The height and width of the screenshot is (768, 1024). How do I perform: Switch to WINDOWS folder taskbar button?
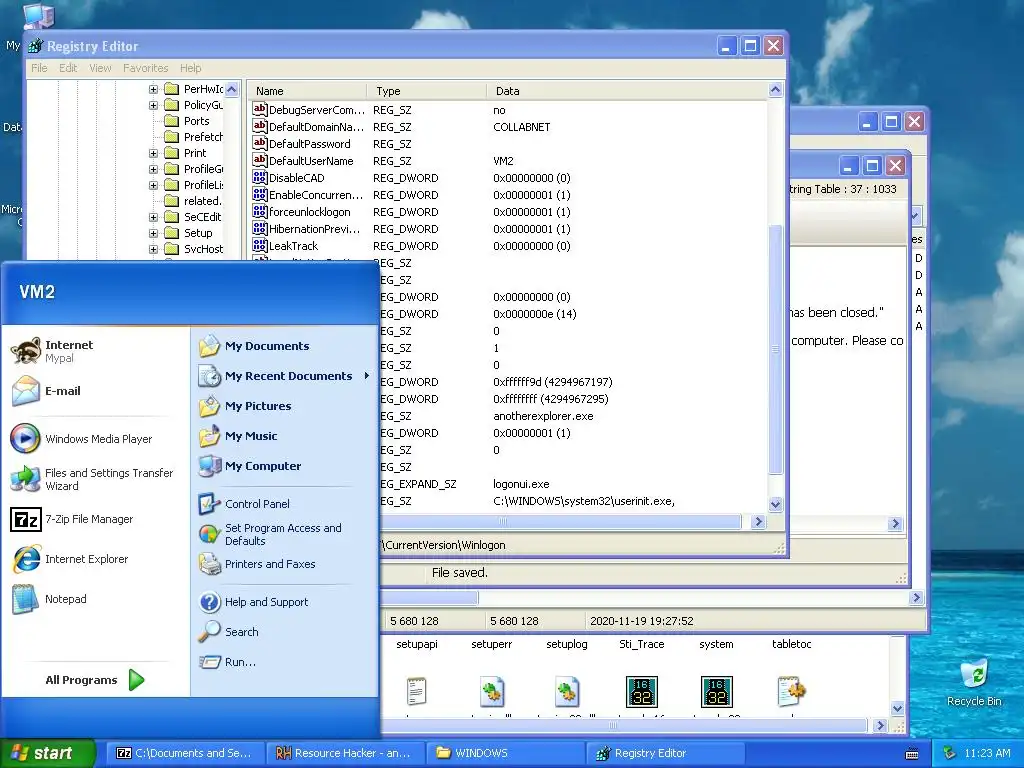pyautogui.click(x=505, y=753)
